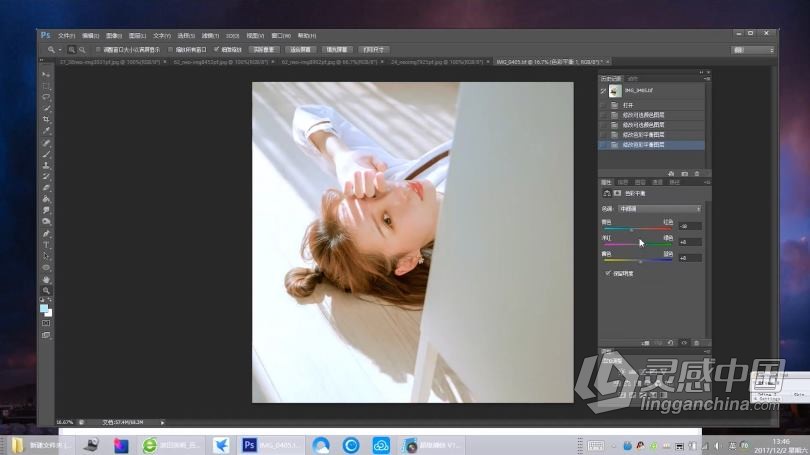Click 适合屏幕 button

point(300,50)
